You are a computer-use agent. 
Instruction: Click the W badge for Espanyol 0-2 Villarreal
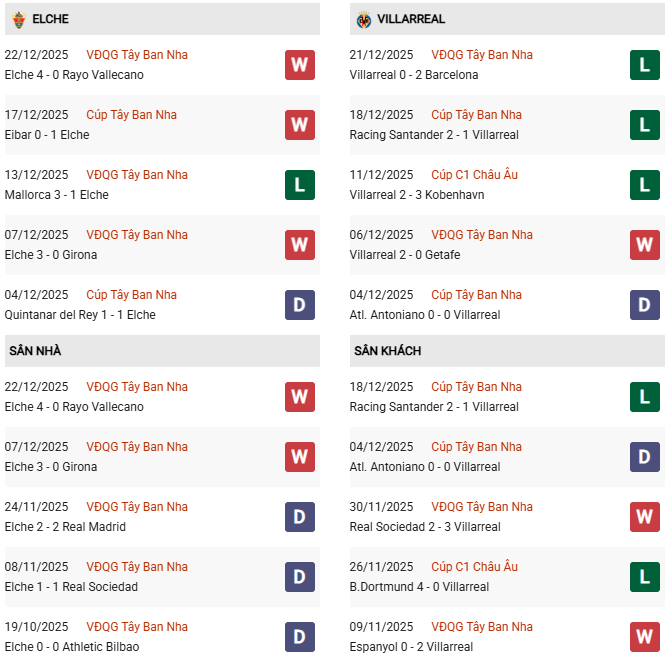[x=644, y=637]
